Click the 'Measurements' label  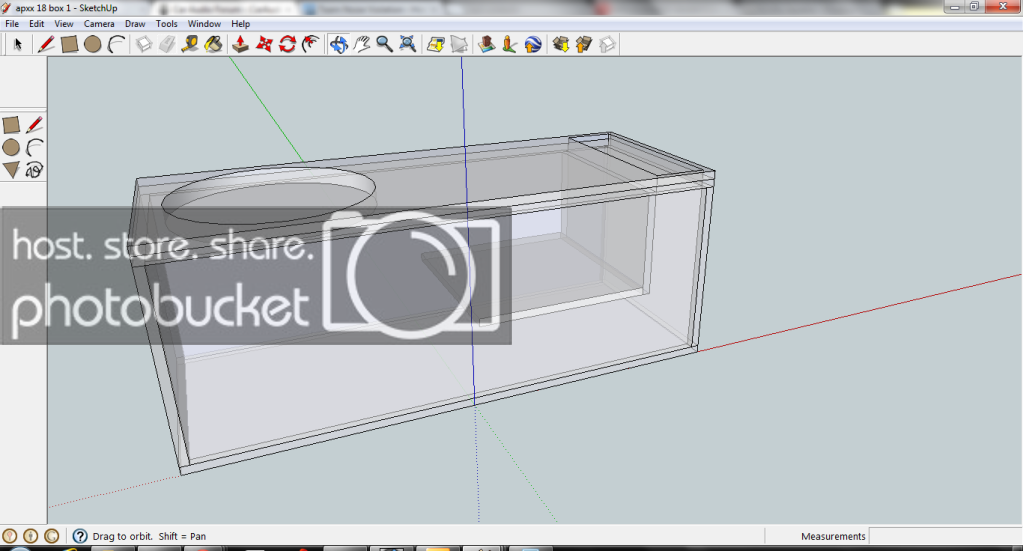point(833,536)
